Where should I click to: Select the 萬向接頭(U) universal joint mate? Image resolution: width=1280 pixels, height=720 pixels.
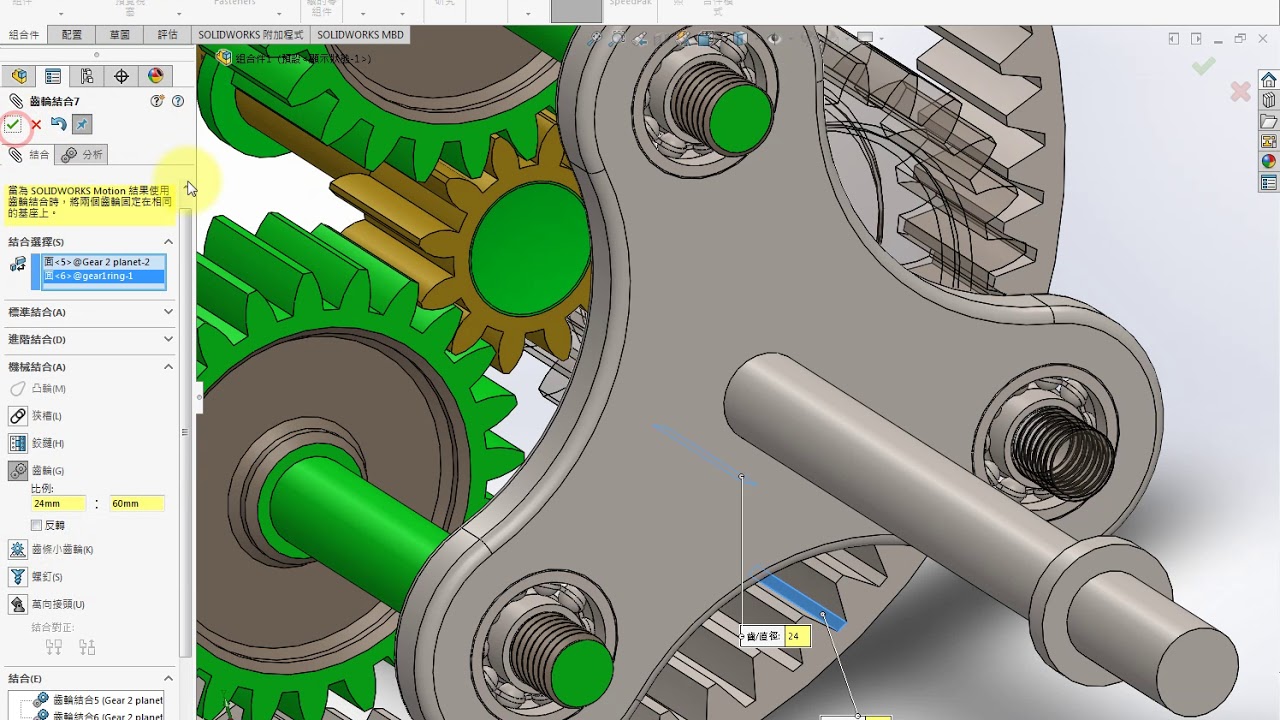(x=46, y=604)
